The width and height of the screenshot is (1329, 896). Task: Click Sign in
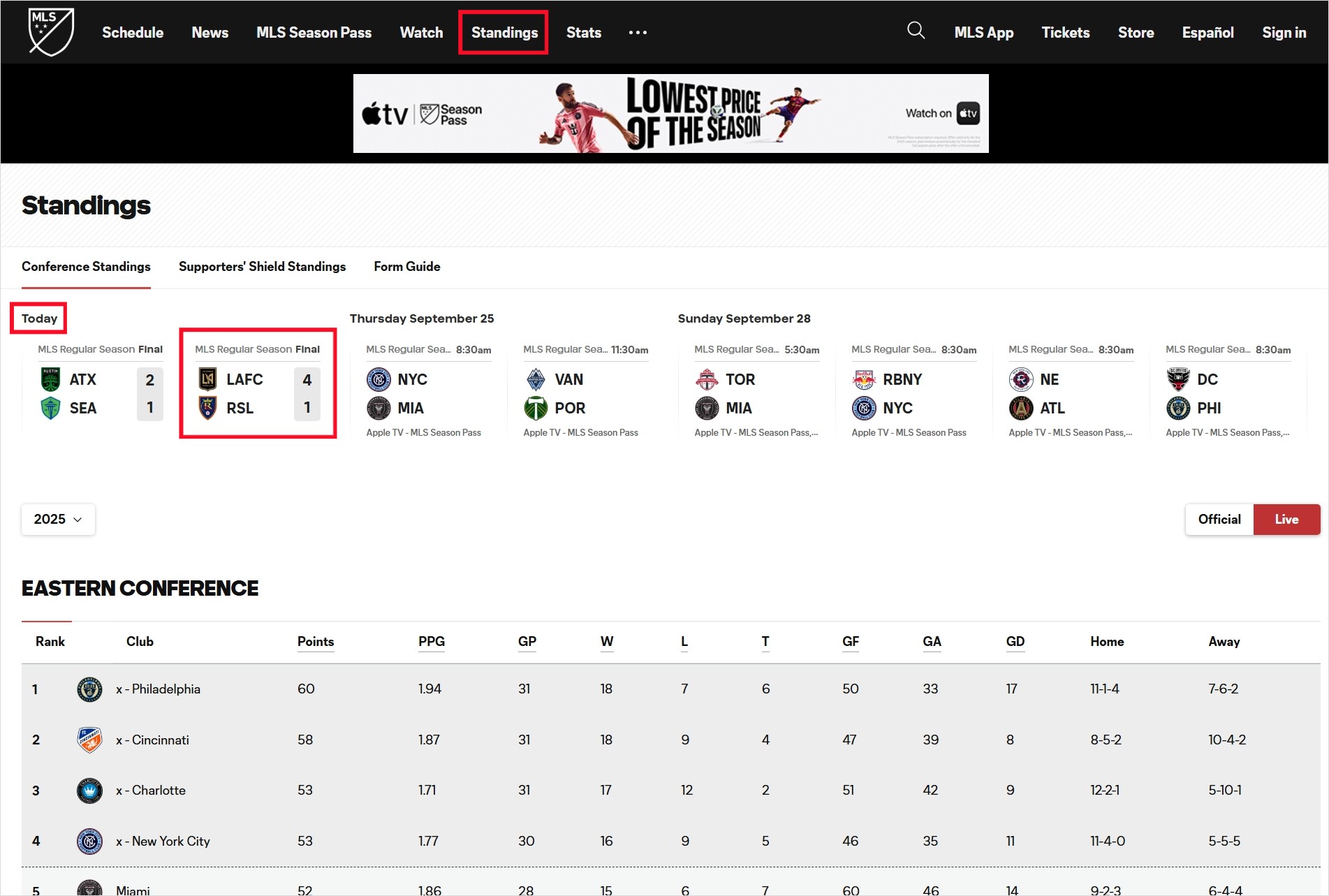pyautogui.click(x=1284, y=32)
